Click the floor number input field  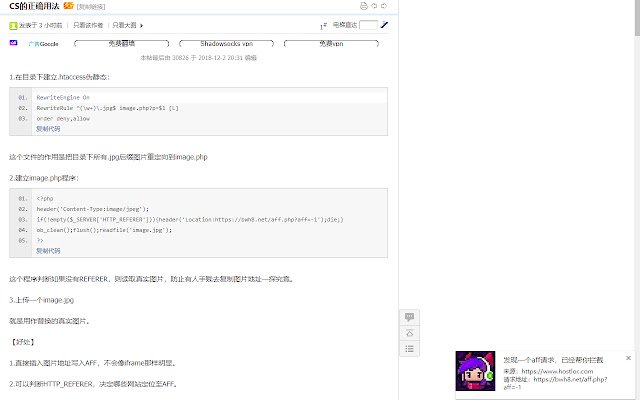click(x=368, y=25)
